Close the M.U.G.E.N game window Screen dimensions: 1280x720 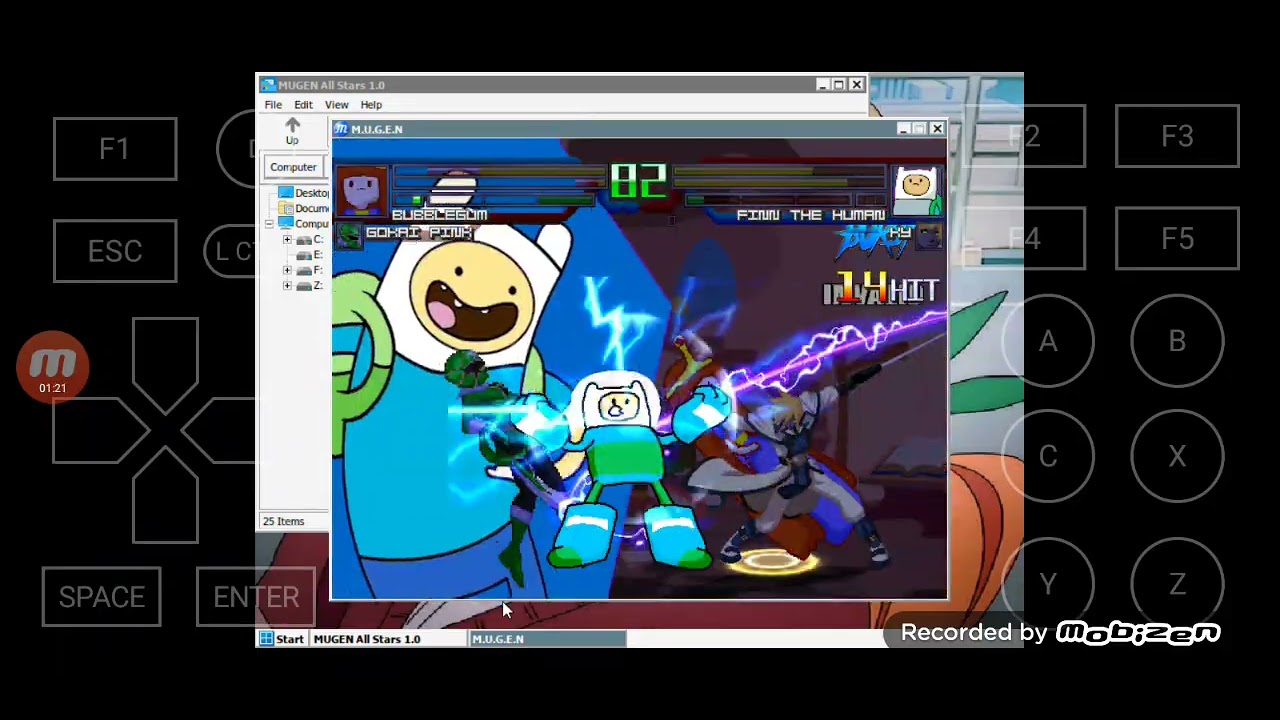pos(937,129)
